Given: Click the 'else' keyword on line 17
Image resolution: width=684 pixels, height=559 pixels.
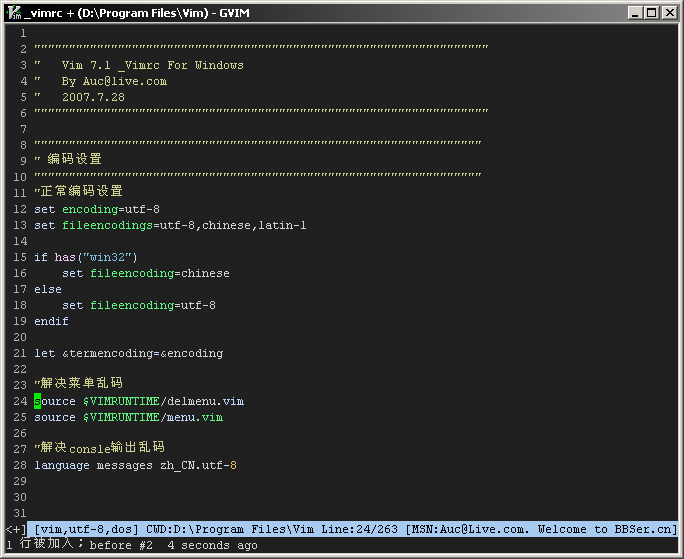Looking at the screenshot, I should [48, 289].
